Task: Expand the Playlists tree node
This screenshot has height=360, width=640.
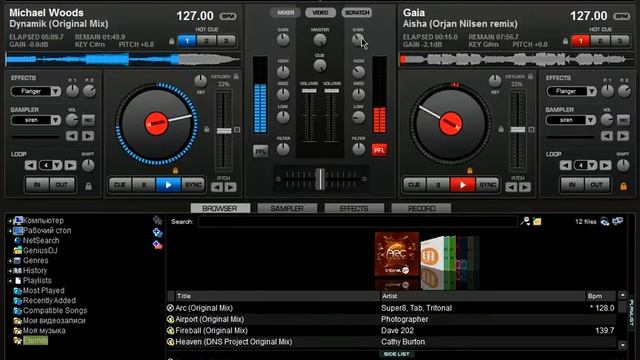Action: [10, 281]
